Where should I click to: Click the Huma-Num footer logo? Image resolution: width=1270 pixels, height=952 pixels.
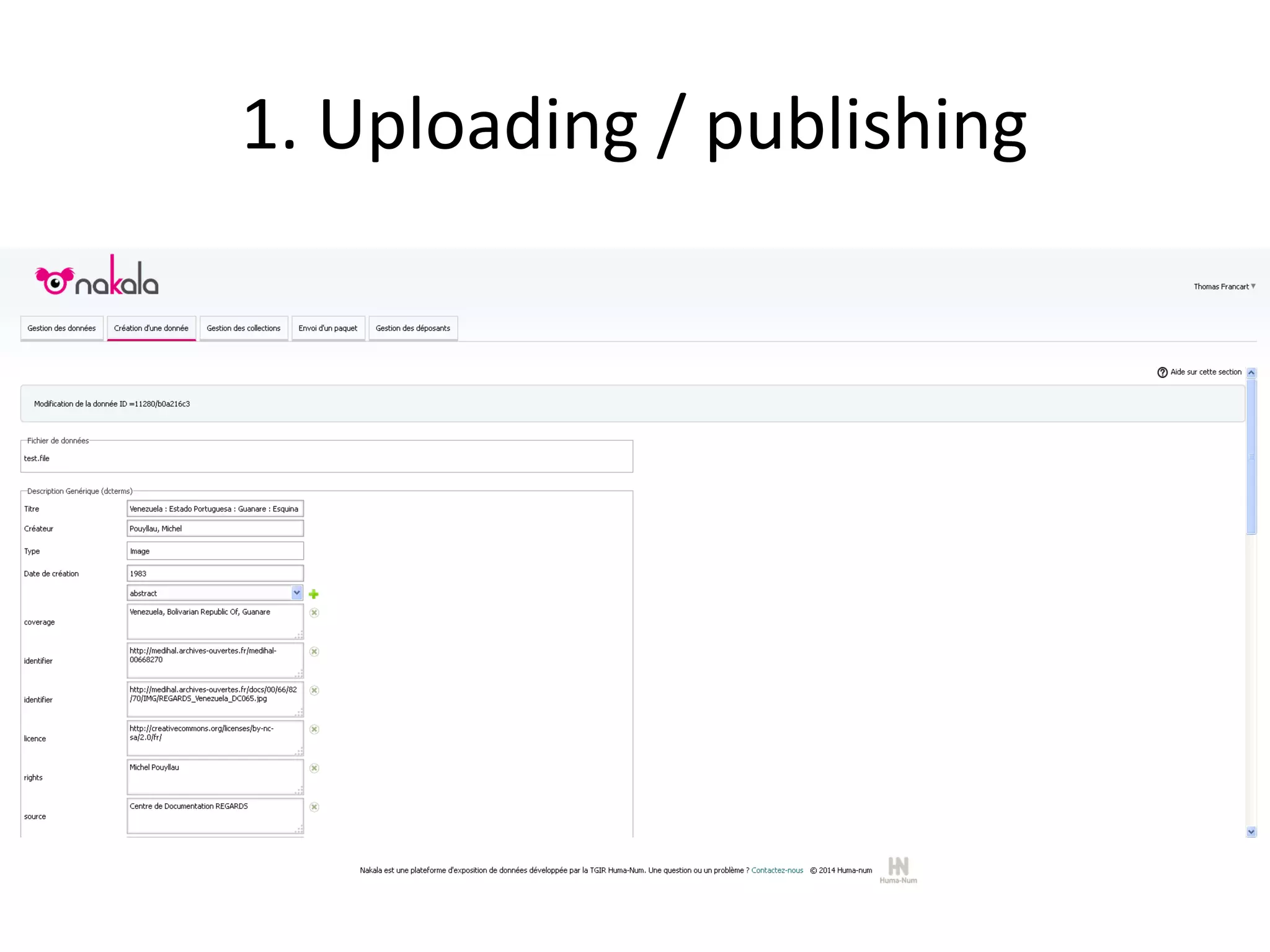tap(898, 870)
